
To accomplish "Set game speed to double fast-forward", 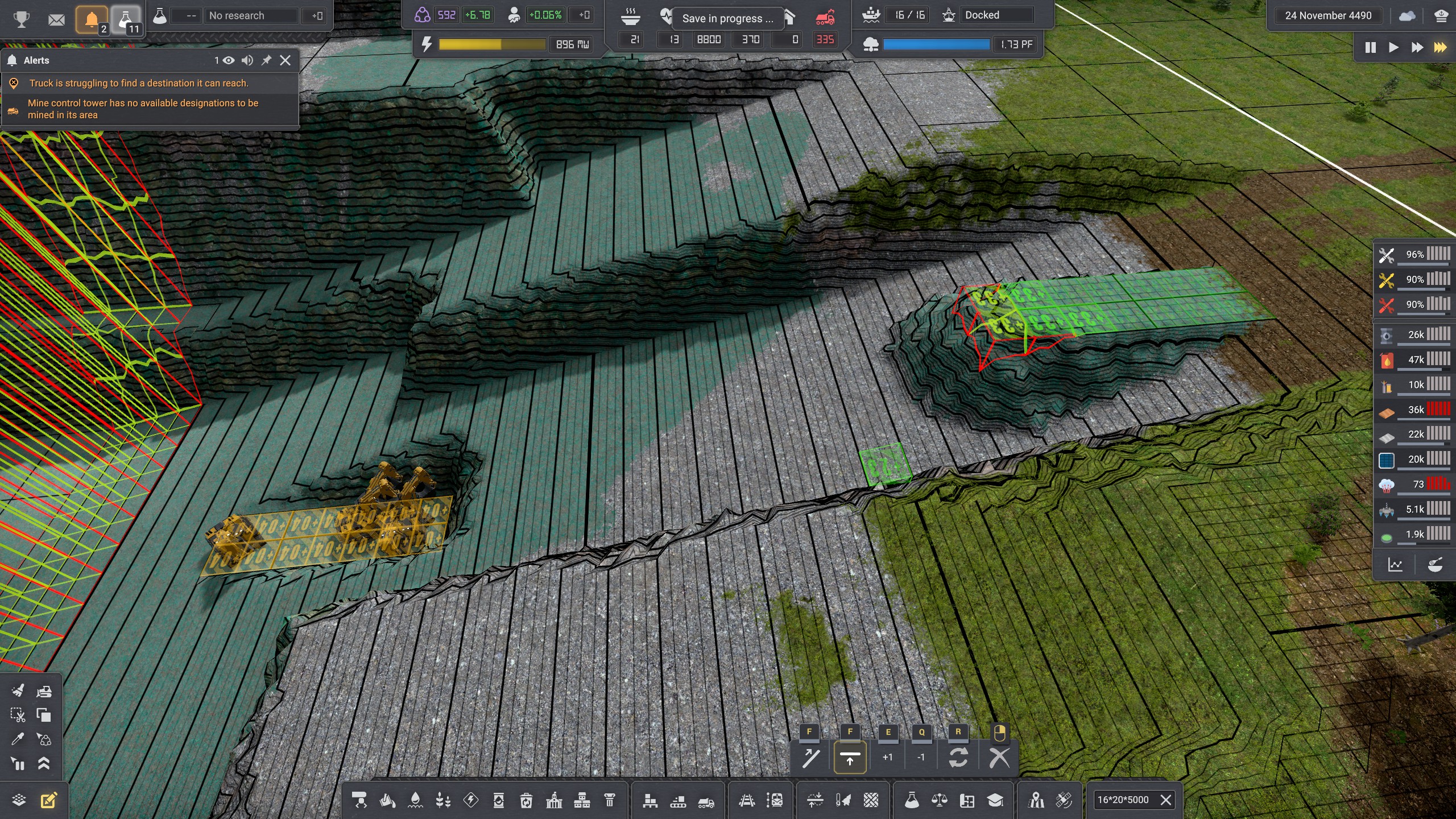I will coord(1417,48).
